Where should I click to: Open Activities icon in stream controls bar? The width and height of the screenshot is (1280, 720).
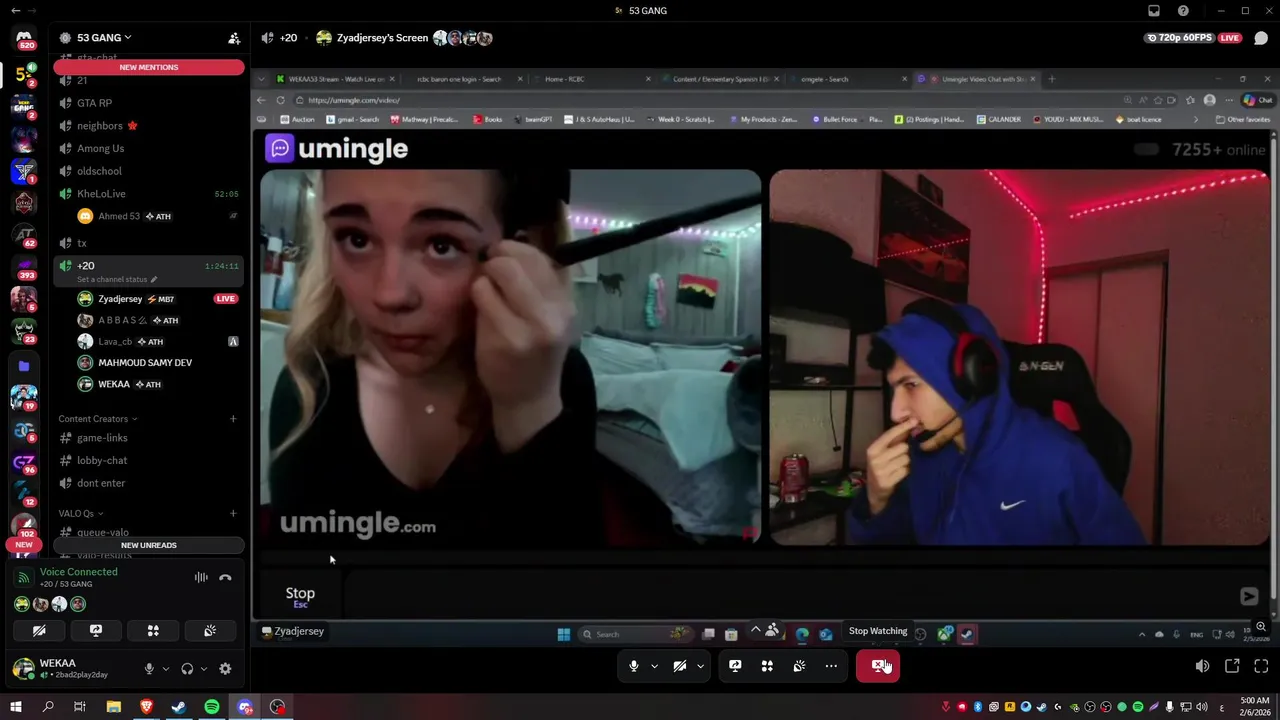coord(767,666)
